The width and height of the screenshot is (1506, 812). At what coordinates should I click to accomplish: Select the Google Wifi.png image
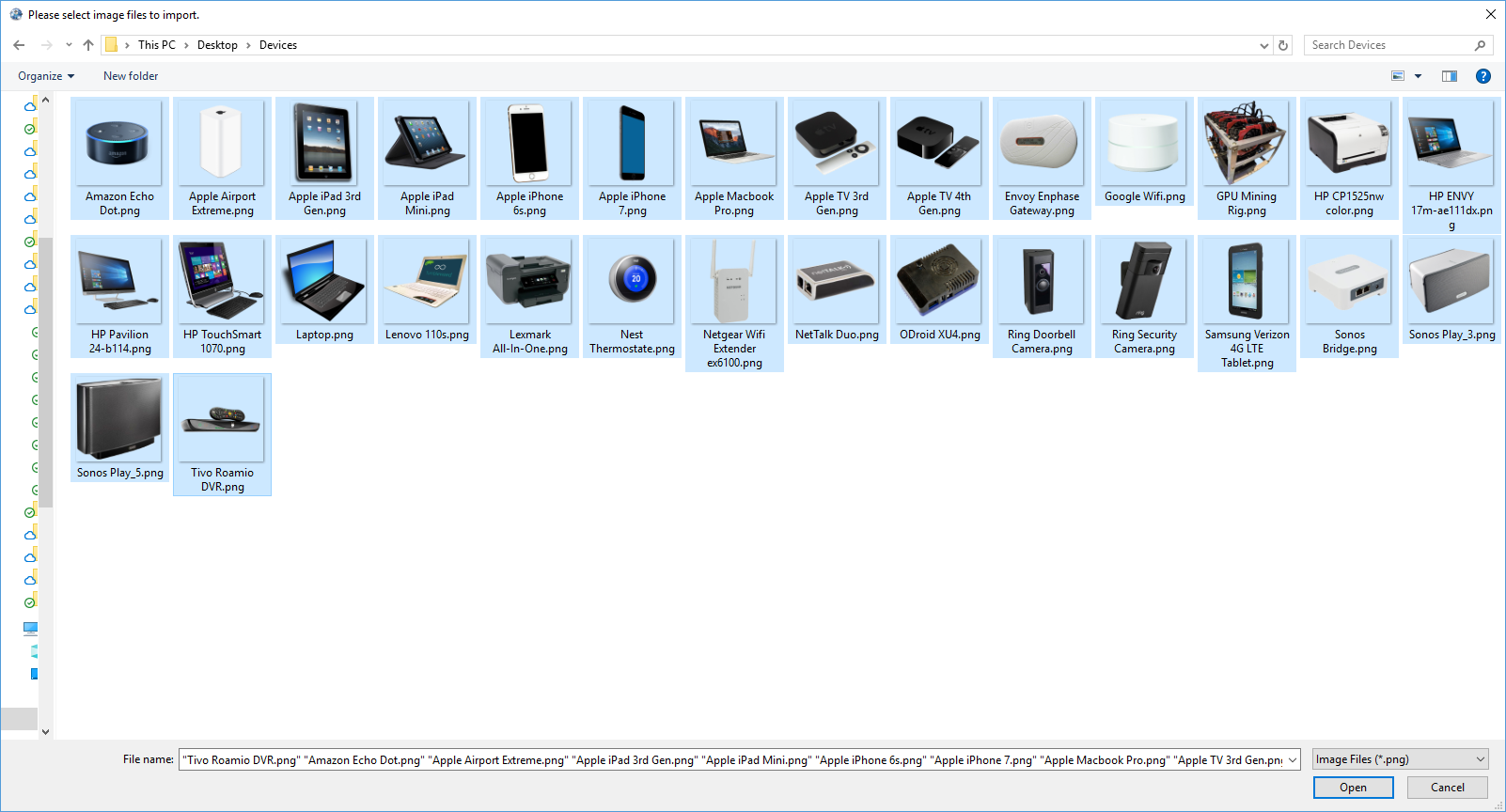pos(1144,151)
